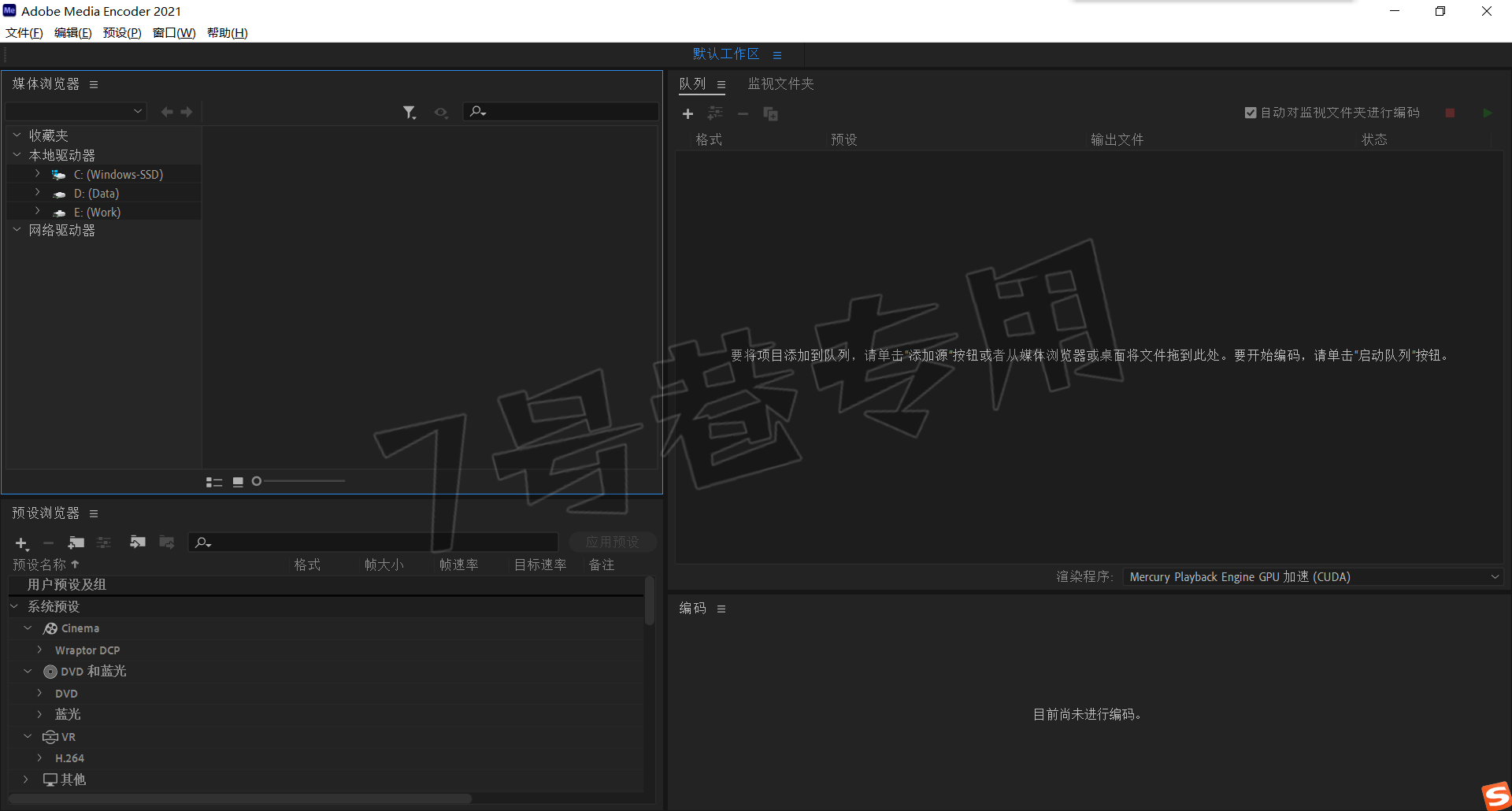1512x811 pixels.
Task: Switch media browser to list view icon
Action: pyautogui.click(x=214, y=482)
